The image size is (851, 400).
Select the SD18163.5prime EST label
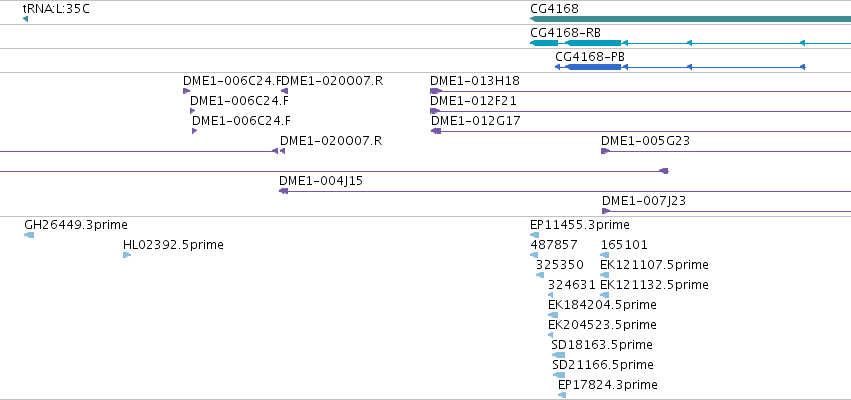click(x=602, y=345)
